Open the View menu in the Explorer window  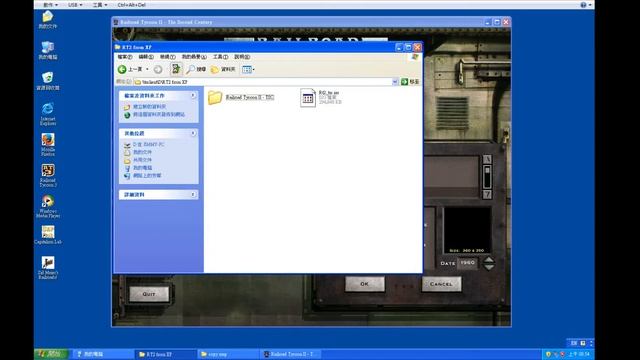[167, 57]
